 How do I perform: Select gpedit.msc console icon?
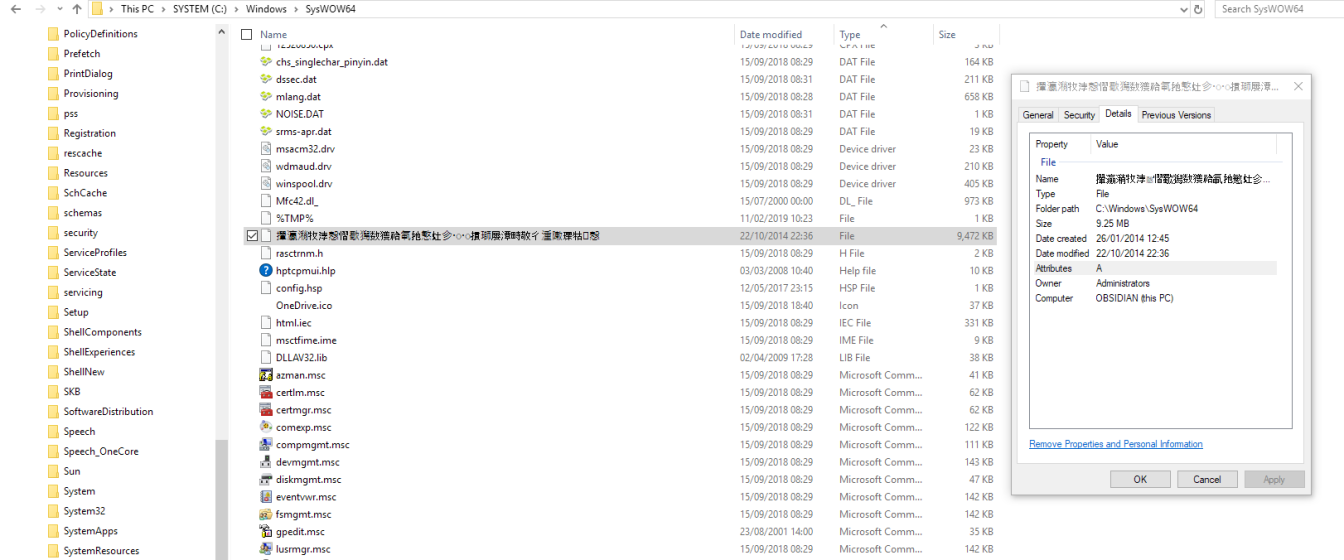(266, 531)
